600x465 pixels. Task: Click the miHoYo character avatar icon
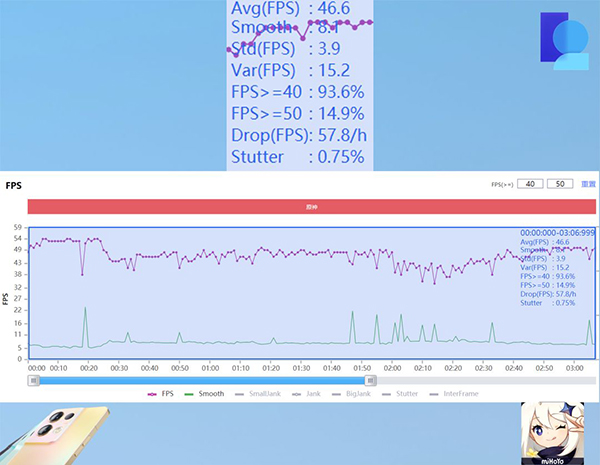tap(548, 433)
